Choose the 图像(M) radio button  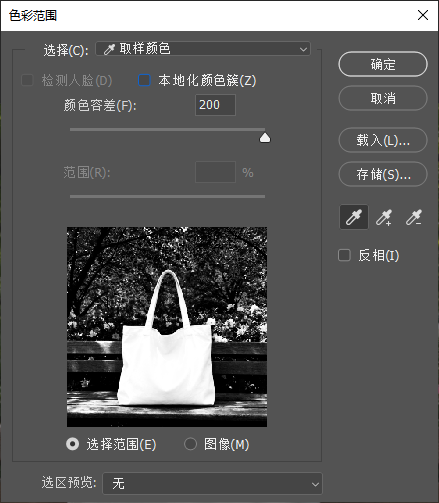(190, 444)
